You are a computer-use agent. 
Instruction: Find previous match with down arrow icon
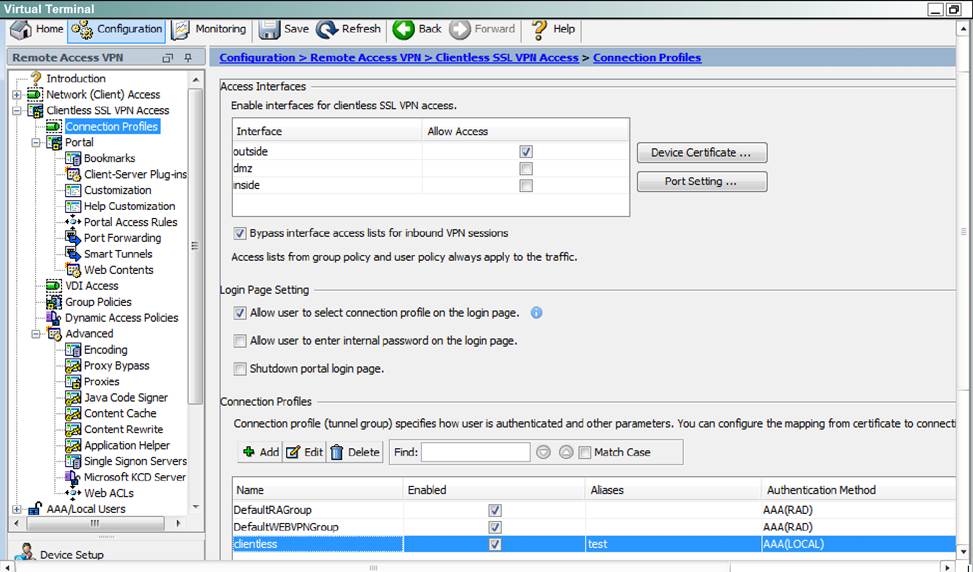(x=543, y=452)
